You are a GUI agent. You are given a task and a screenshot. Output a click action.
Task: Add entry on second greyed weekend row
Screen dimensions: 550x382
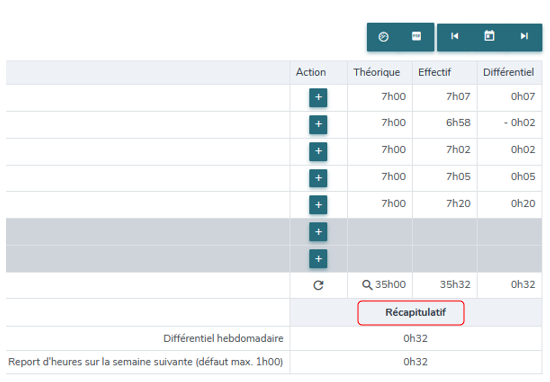click(318, 259)
